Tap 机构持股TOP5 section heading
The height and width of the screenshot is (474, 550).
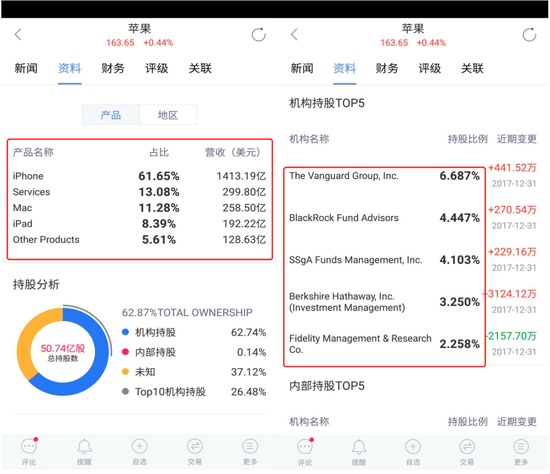(x=327, y=103)
